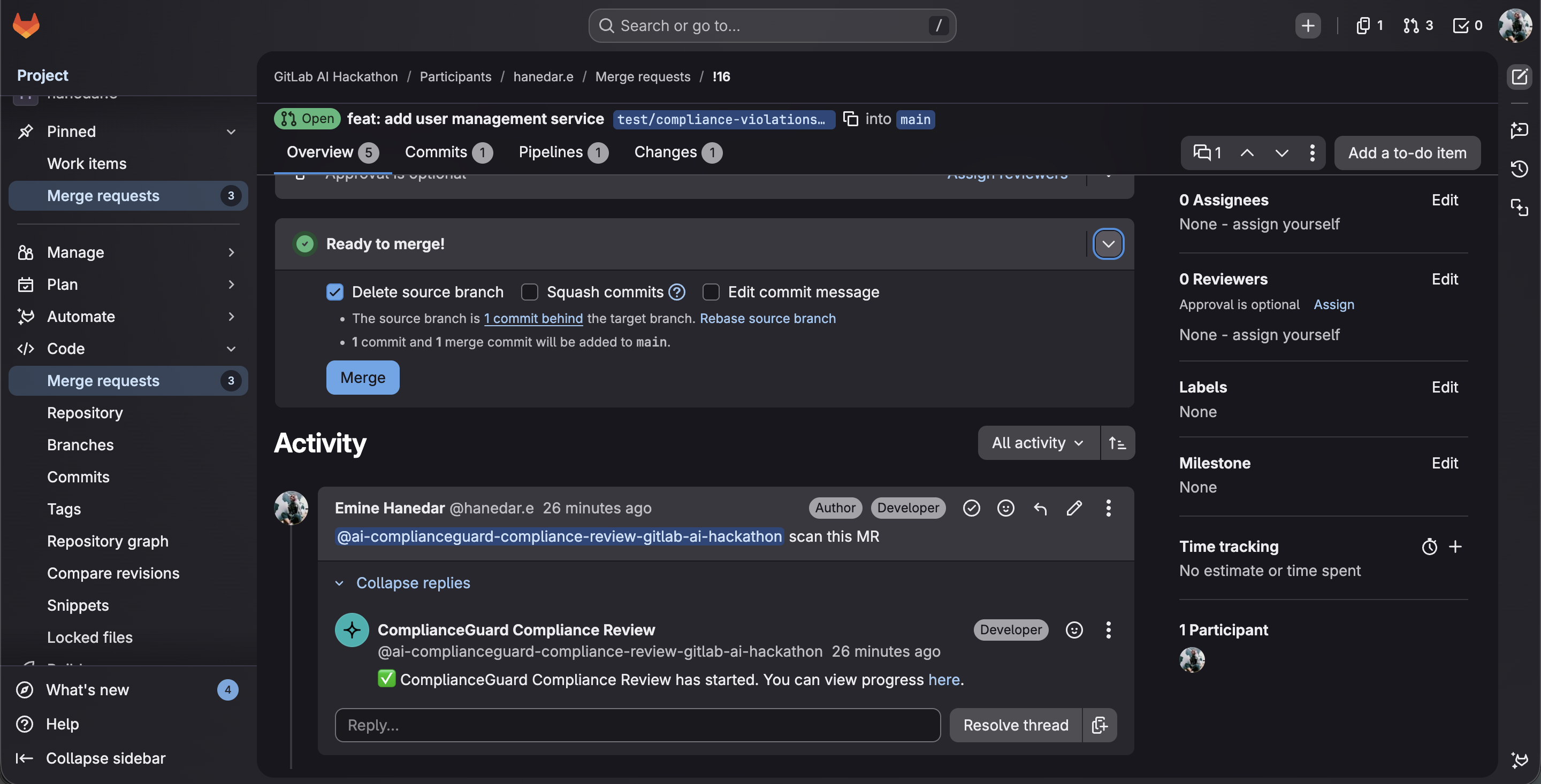Click the Reply text field
The height and width of the screenshot is (784, 1541).
click(637, 725)
